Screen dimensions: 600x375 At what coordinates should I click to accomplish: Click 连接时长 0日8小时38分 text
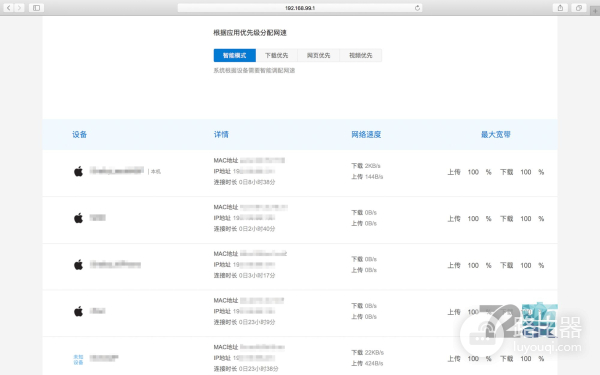[x=244, y=182]
